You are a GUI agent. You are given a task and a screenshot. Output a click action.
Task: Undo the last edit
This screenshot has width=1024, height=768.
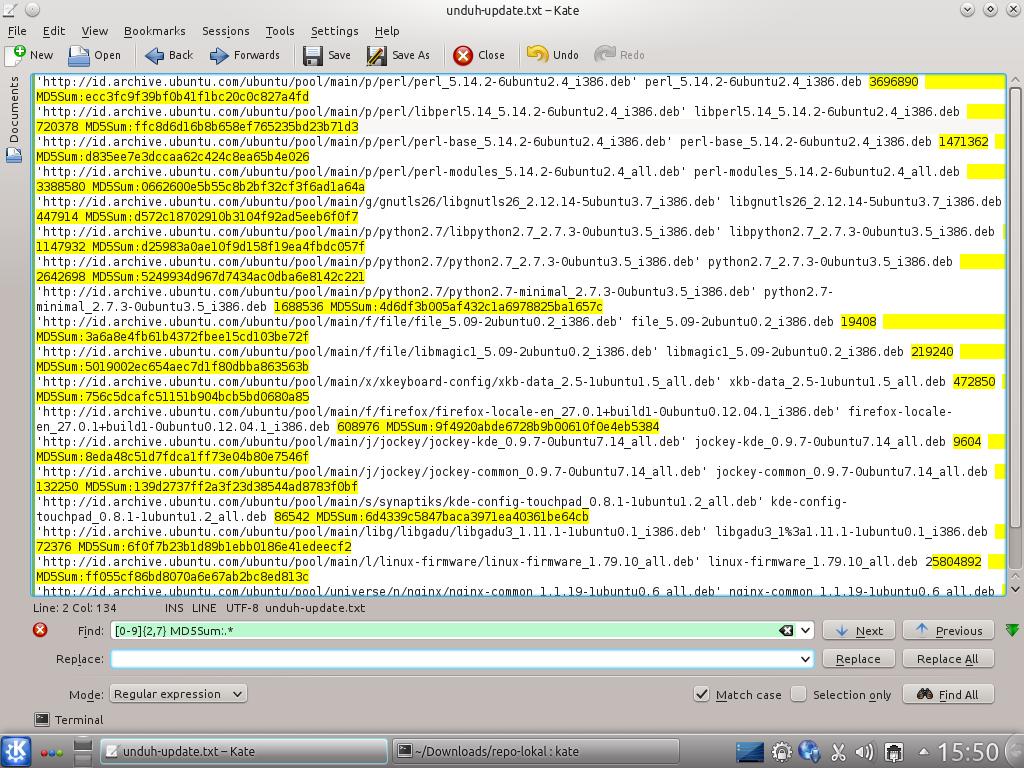click(552, 55)
